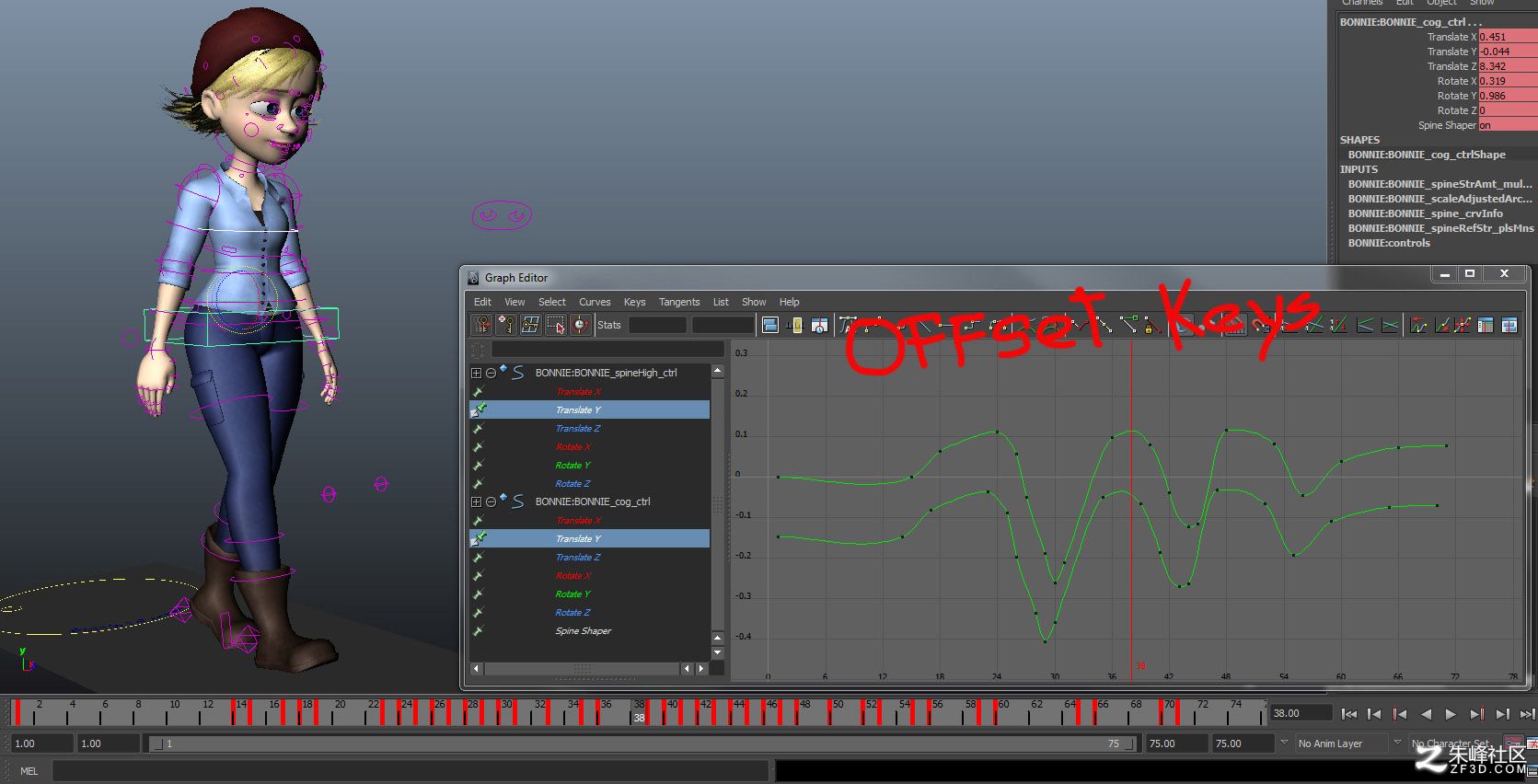Toggle the Time Snap magnet icon in Graph Editor
Image resolution: width=1538 pixels, height=784 pixels.
pos(1234,325)
